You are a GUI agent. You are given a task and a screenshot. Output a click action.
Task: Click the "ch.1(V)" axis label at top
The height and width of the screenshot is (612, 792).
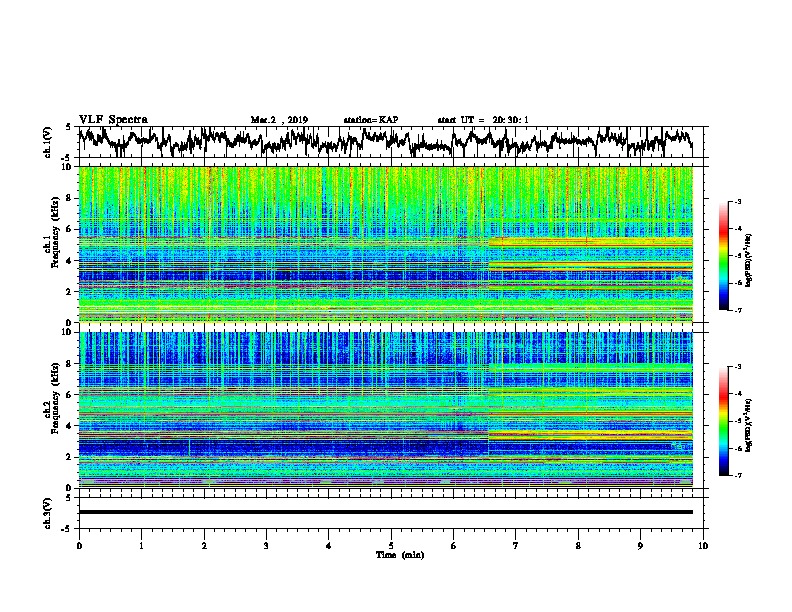point(48,142)
